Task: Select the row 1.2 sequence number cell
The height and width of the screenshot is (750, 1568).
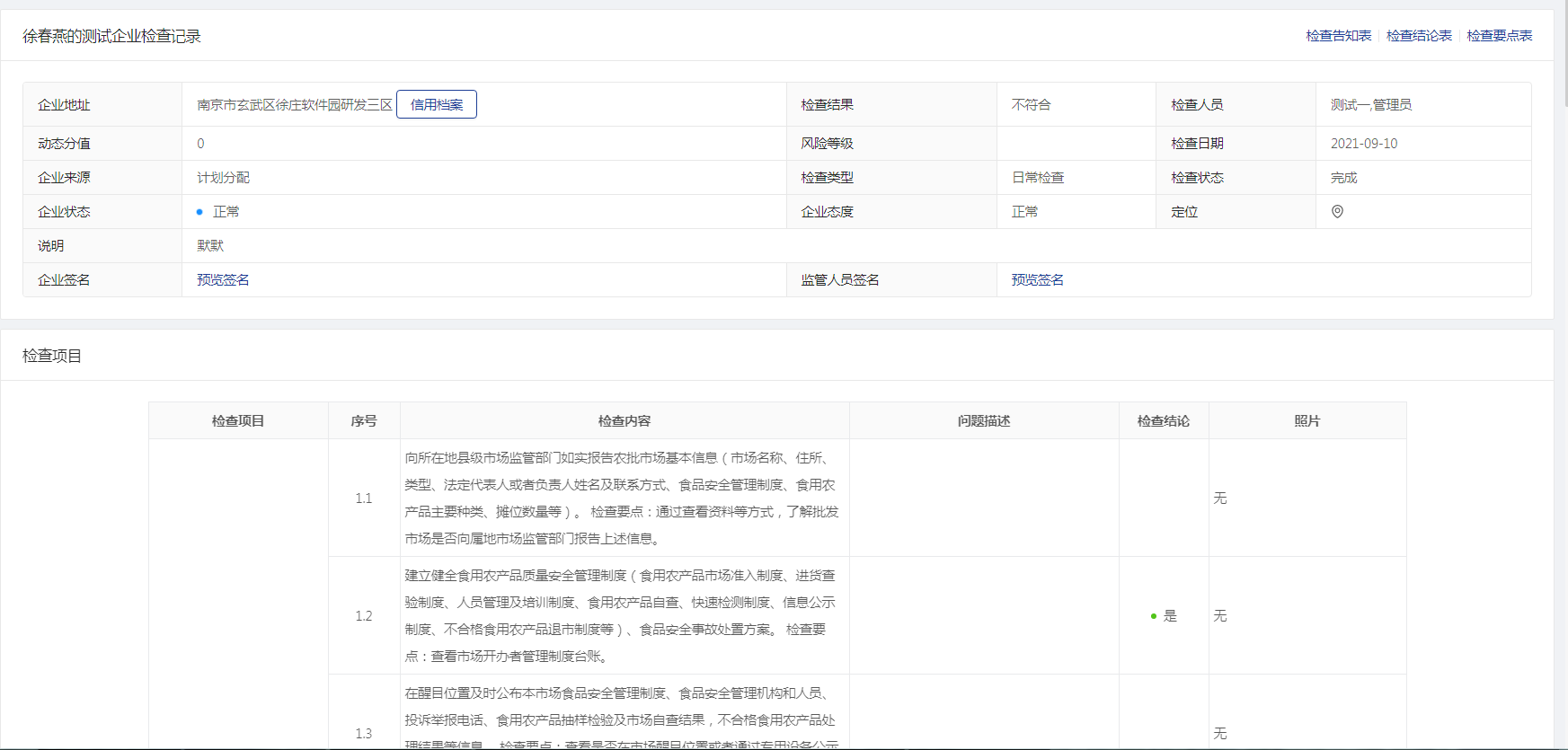Action: tap(364, 616)
